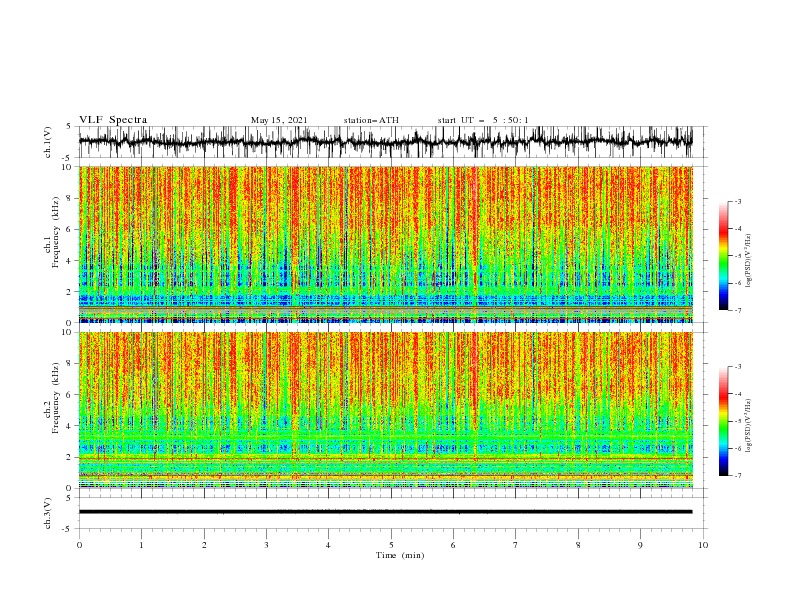This screenshot has height=612, width=792.
Task: Click the time axis tick label '5'
Action: coord(391,545)
